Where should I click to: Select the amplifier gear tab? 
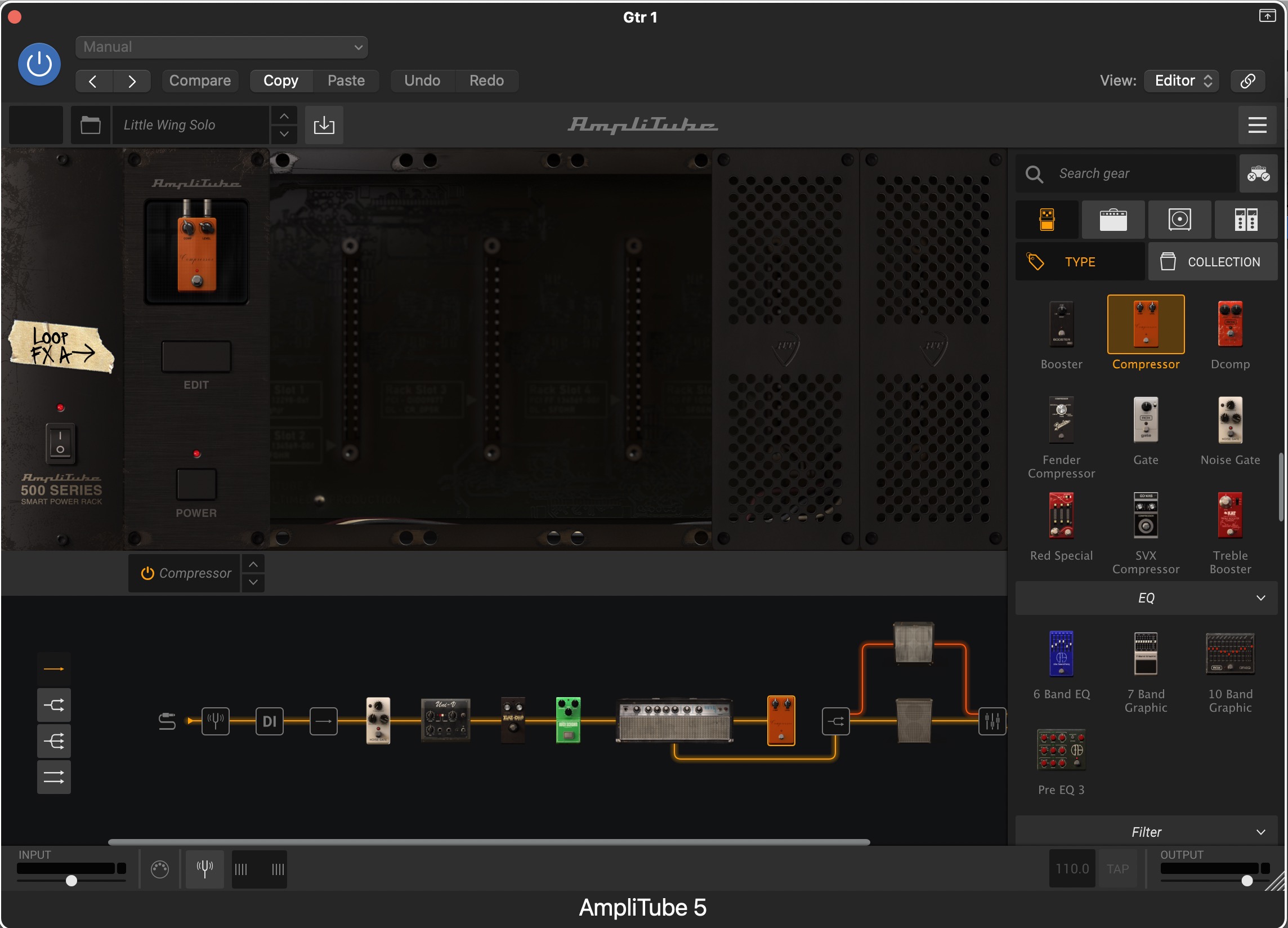coord(1113,219)
